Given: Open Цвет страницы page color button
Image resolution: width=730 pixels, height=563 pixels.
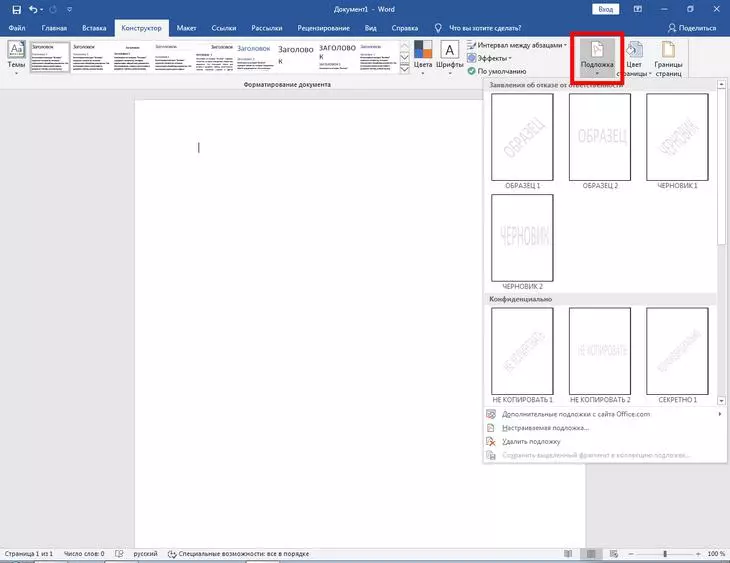Looking at the screenshot, I should 635,58.
